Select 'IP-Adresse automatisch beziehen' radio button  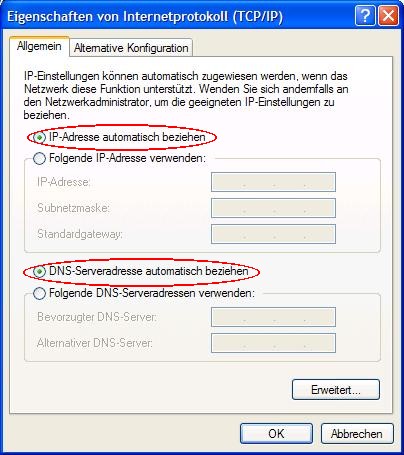click(40, 137)
